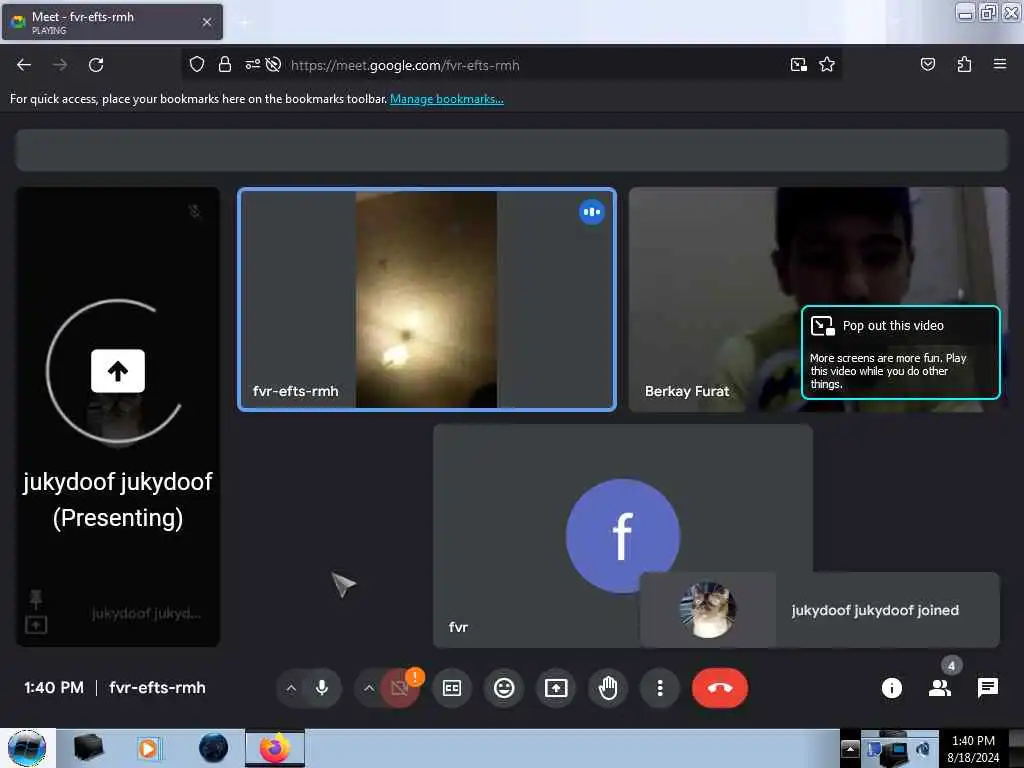Open the Windows Start button
Image resolution: width=1024 pixels, height=768 pixels.
tap(27, 748)
